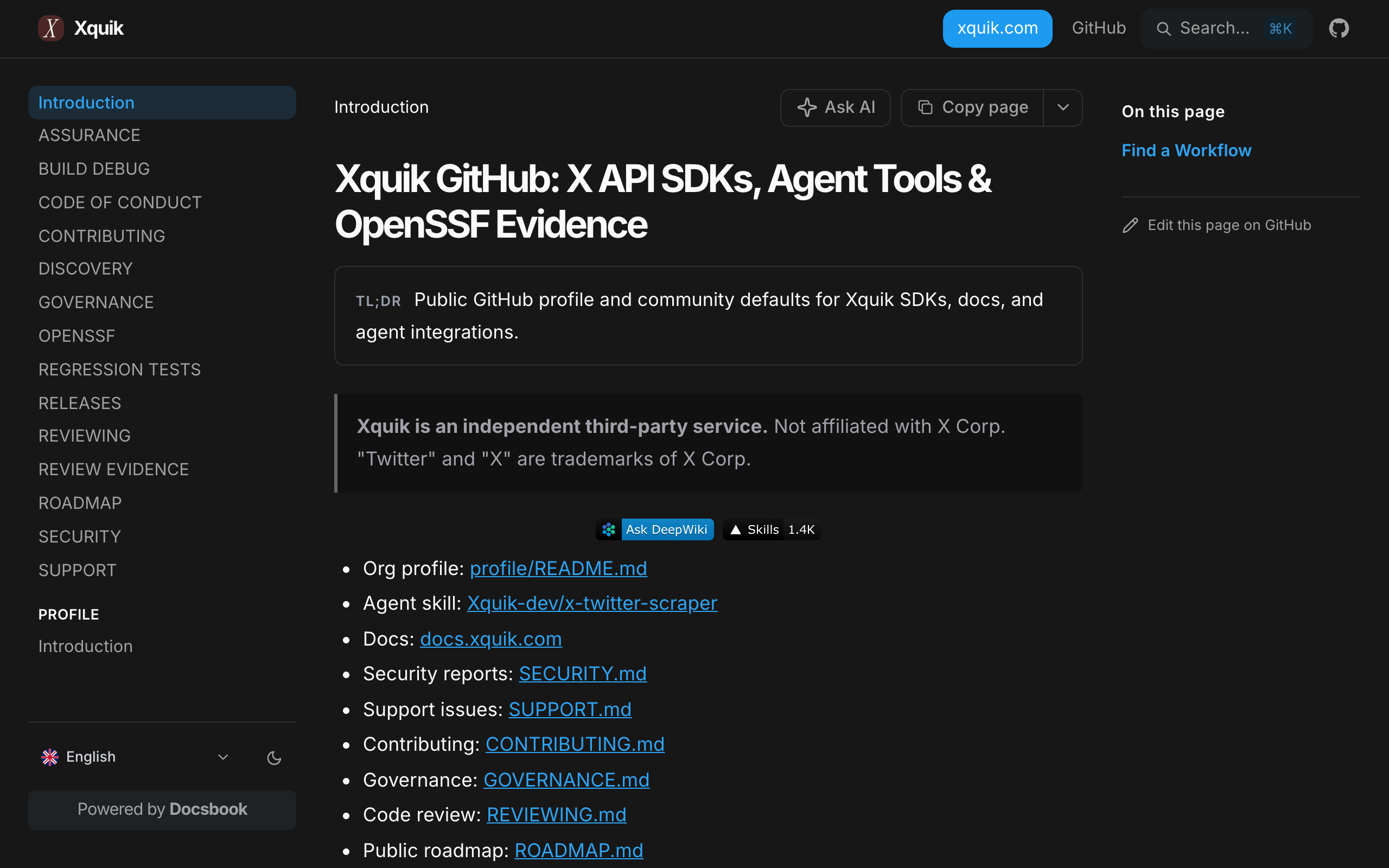Open the SECURITY.md link
The width and height of the screenshot is (1389, 868).
tap(583, 673)
